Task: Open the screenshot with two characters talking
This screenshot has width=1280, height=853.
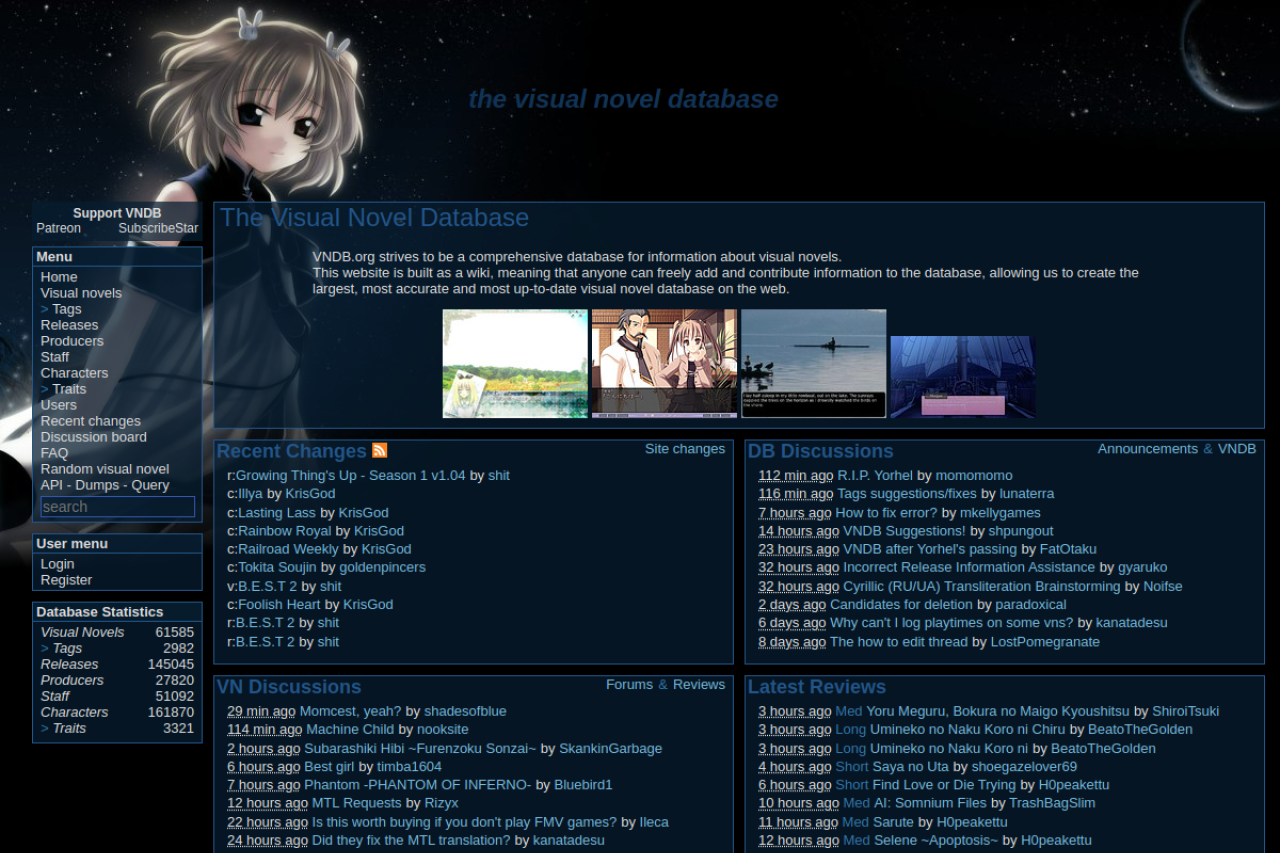Action: [x=664, y=363]
